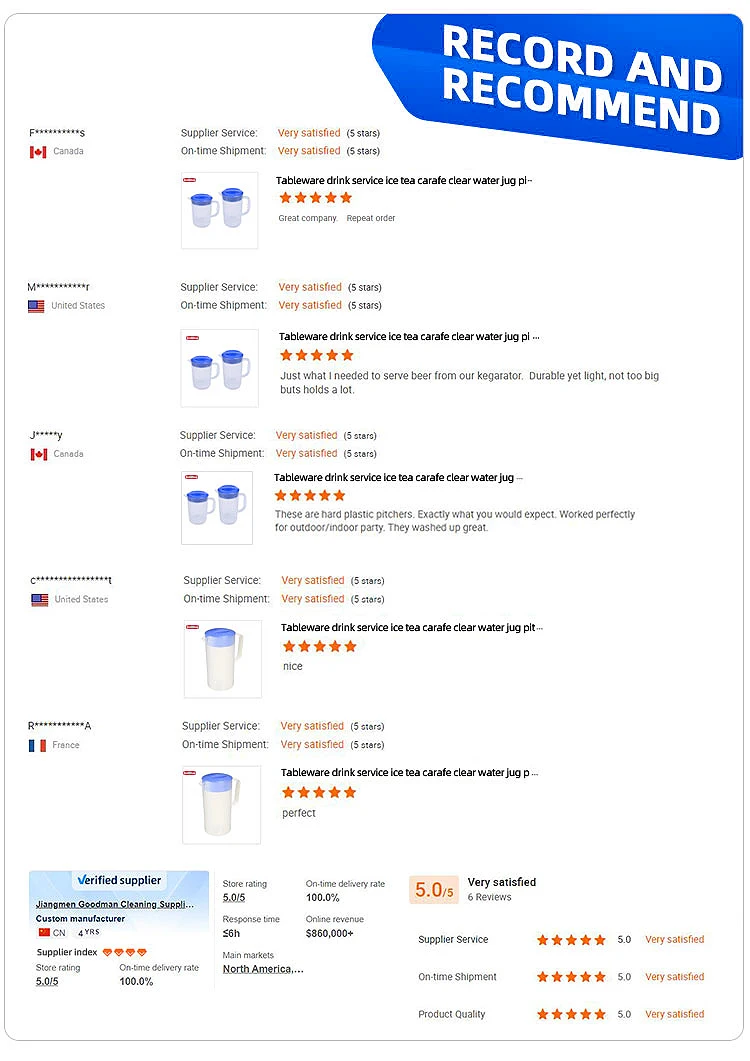Click the Verified supplier badge

point(119,880)
